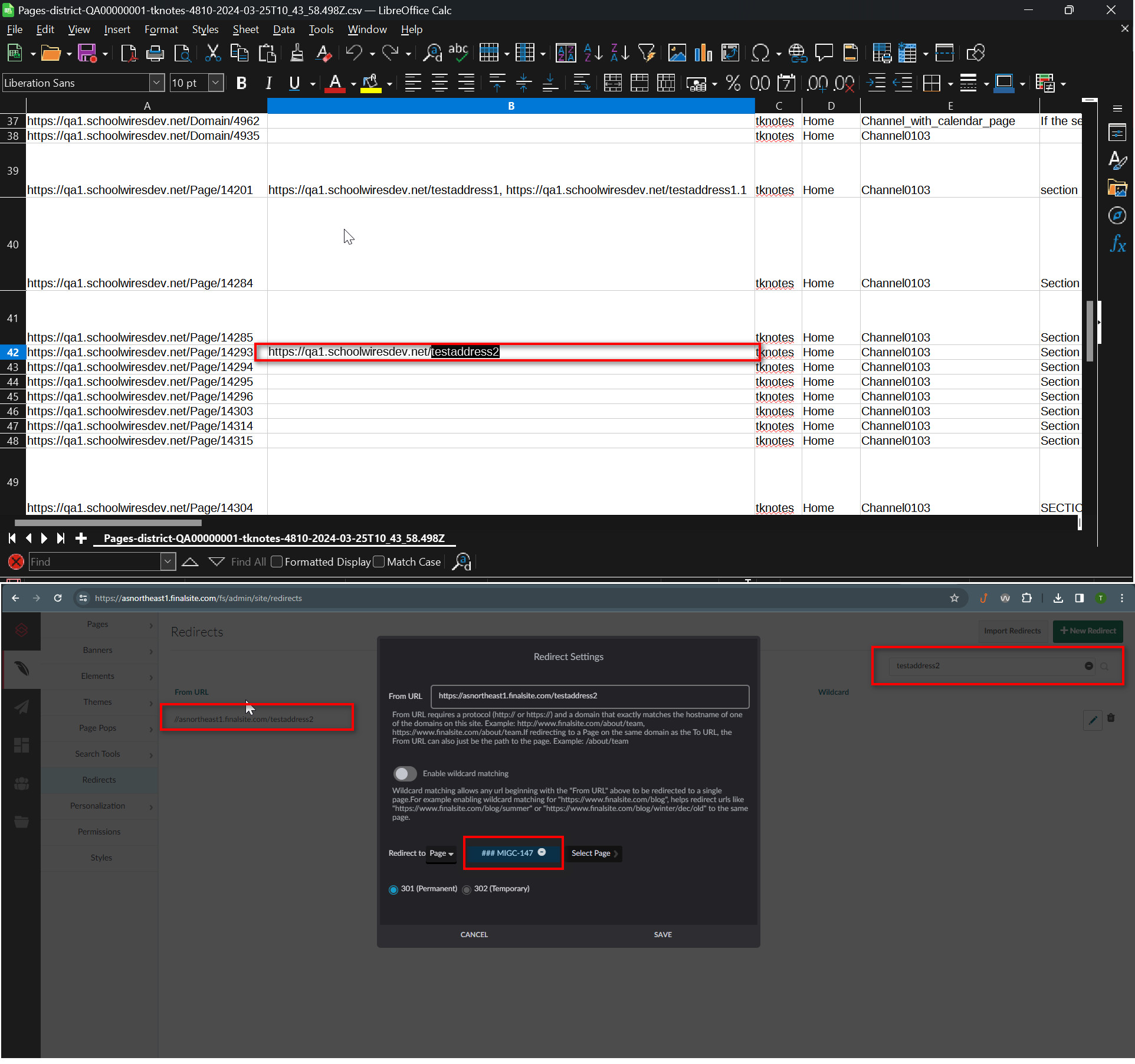Viewport: 1135px width, 1064px height.
Task: Toggle Enable wildcard matching switch
Action: click(405, 773)
